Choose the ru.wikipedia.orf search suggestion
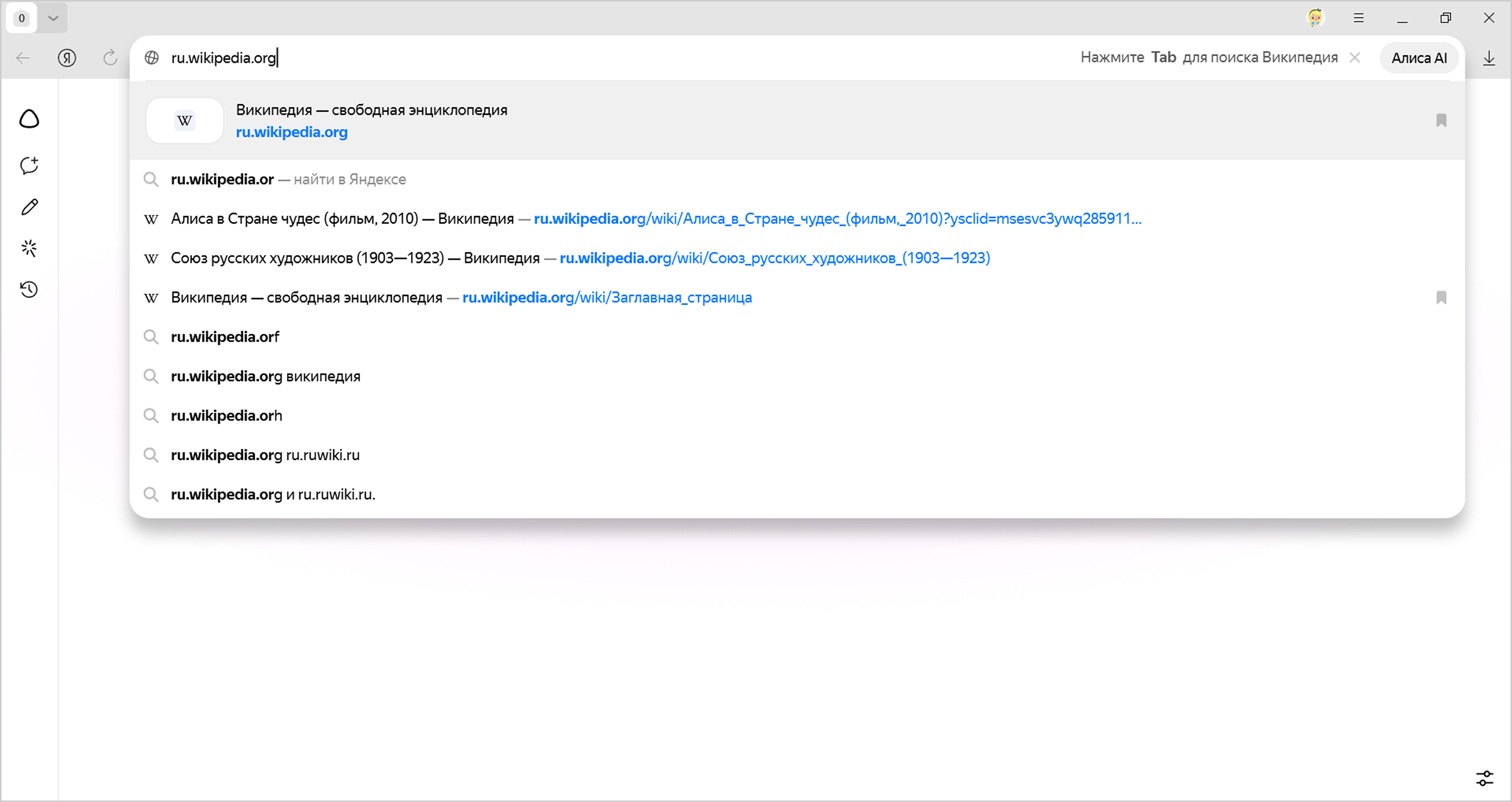The width and height of the screenshot is (1512, 802). tap(797, 336)
